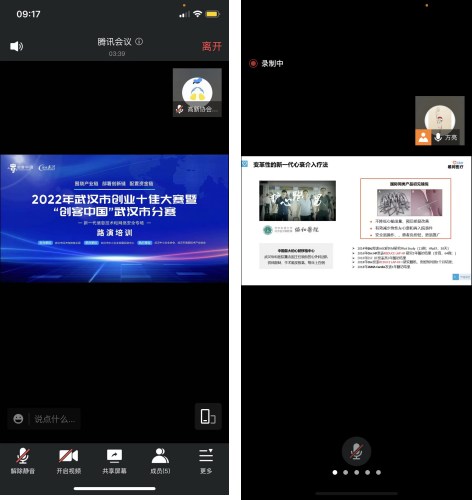Toggle the round muted microphone button
Viewport: 472px width, 500px height.
(356, 451)
